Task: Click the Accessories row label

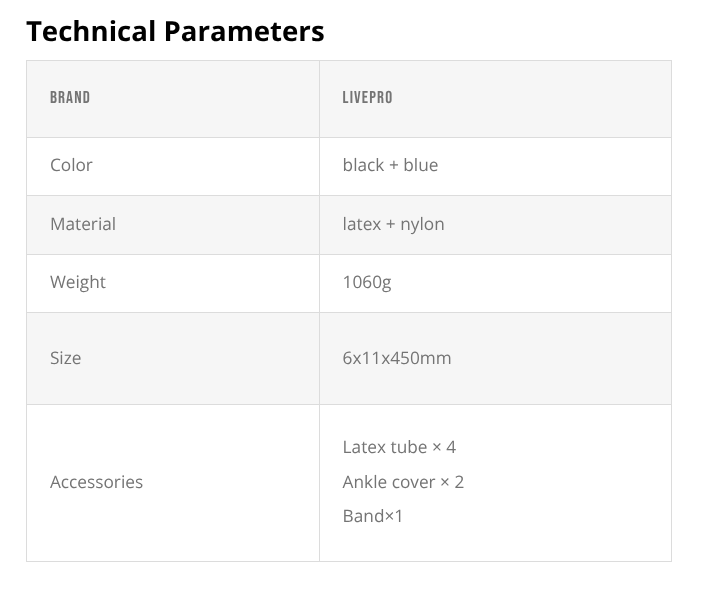Action: [x=96, y=482]
